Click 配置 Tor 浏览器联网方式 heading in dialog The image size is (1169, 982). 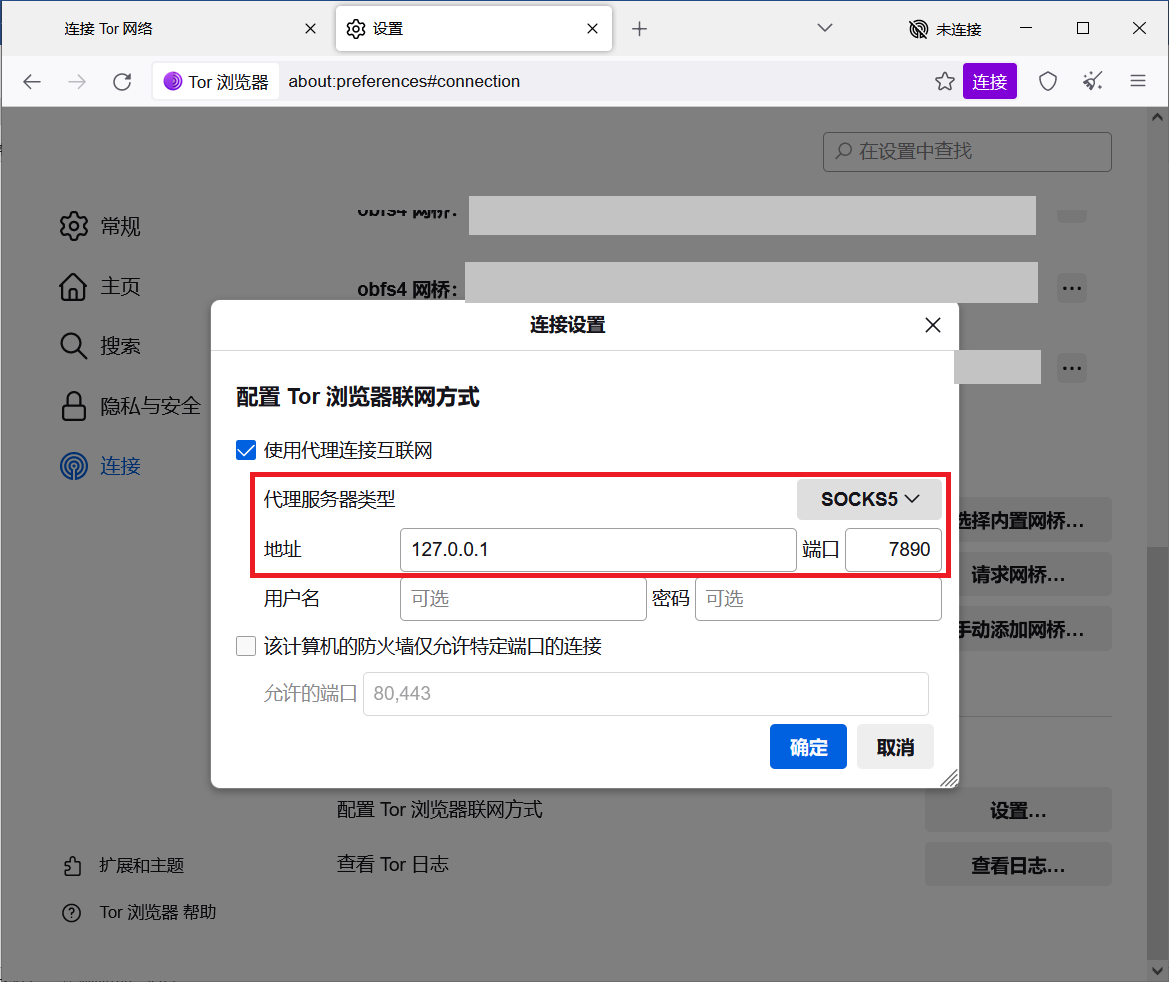358,397
